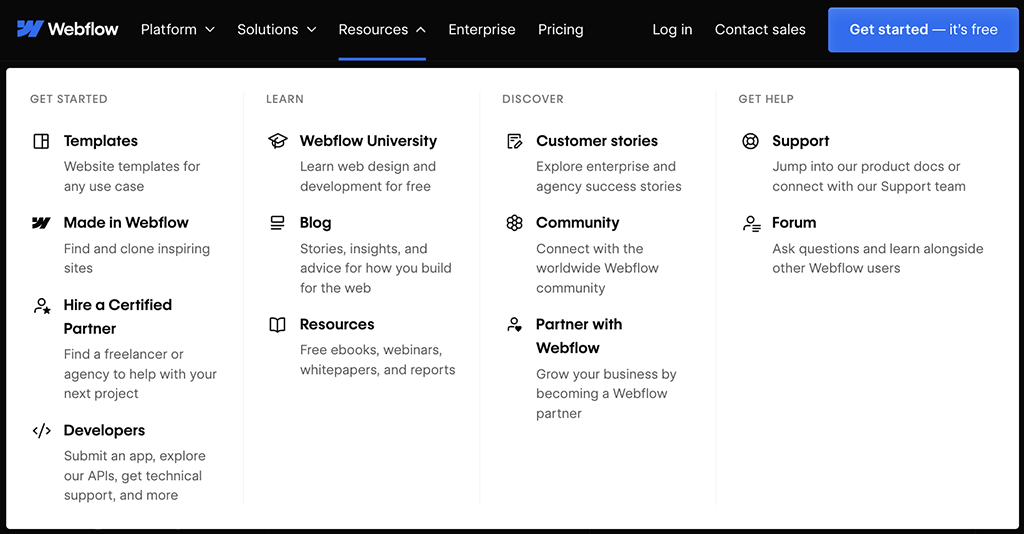The width and height of the screenshot is (1024, 534).
Task: Go to the Enterprise page
Action: click(x=482, y=29)
